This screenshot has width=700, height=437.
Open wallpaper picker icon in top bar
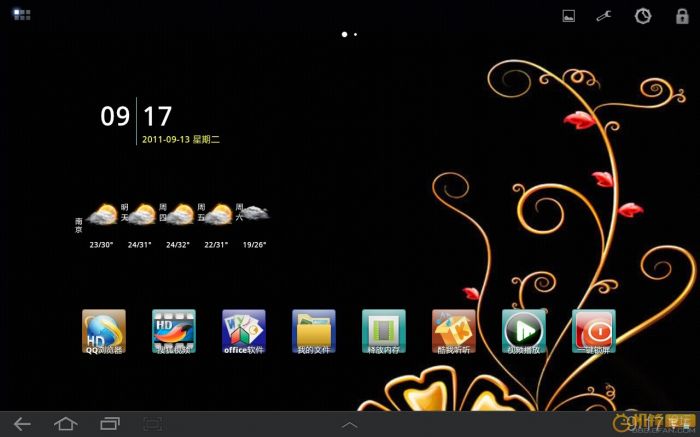[569, 16]
